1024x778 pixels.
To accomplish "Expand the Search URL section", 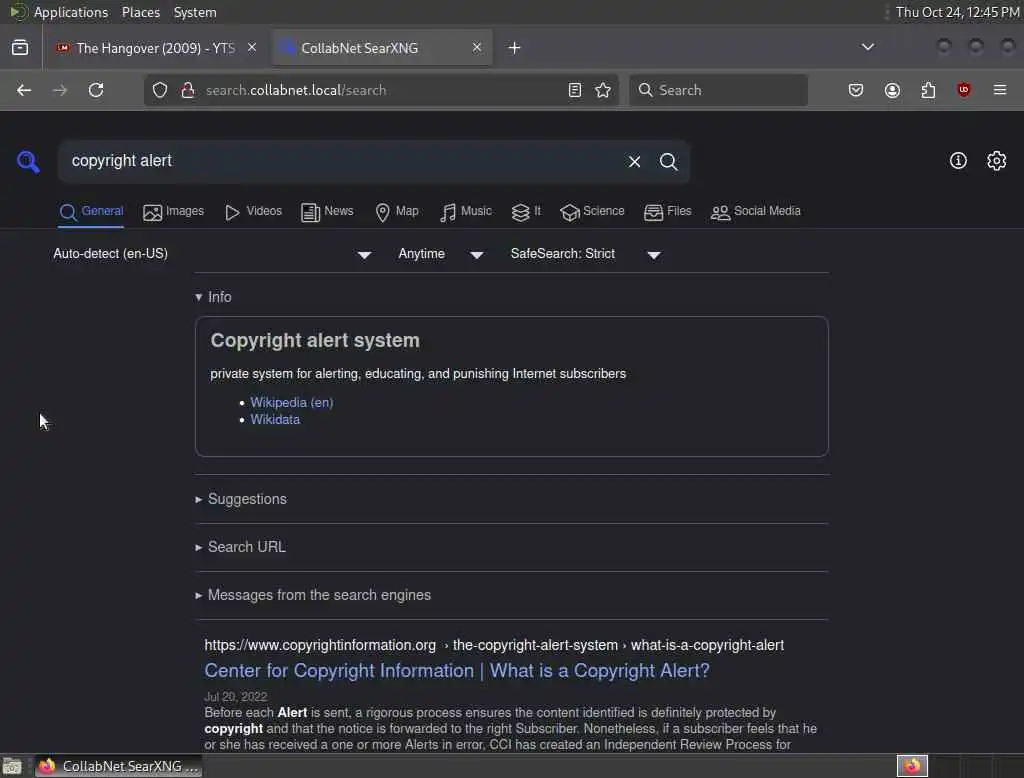I will (240, 547).
